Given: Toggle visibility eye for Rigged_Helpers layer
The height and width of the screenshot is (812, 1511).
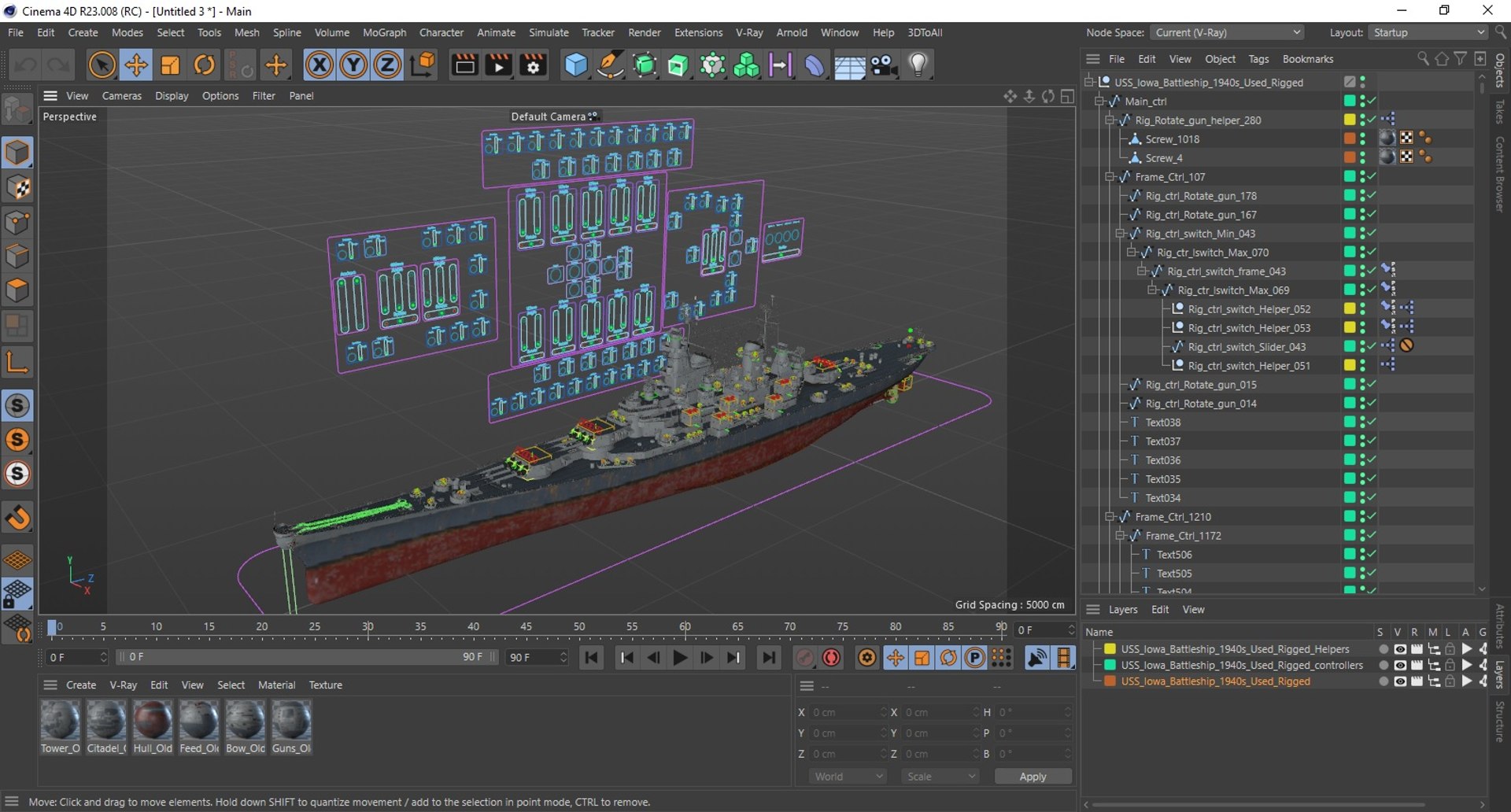Looking at the screenshot, I should [1400, 649].
